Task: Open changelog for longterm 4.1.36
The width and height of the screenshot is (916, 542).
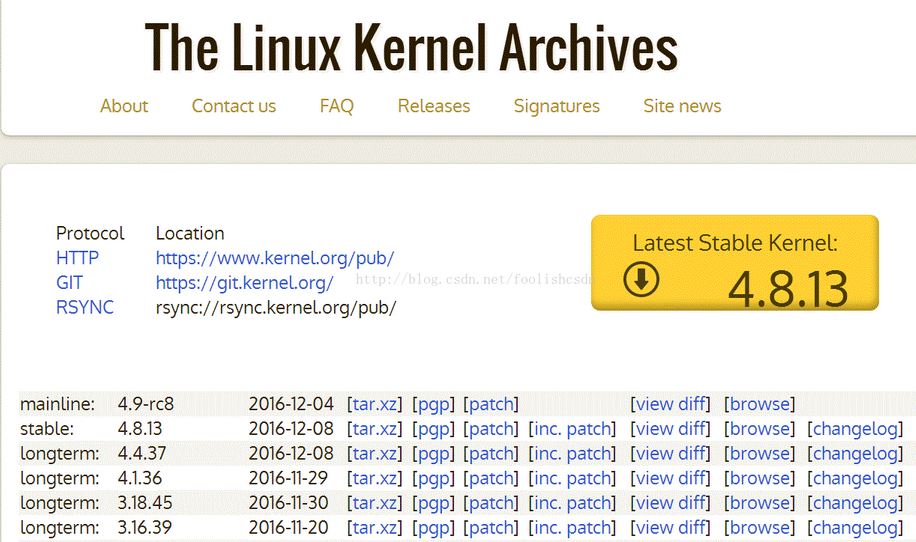Action: click(x=855, y=478)
